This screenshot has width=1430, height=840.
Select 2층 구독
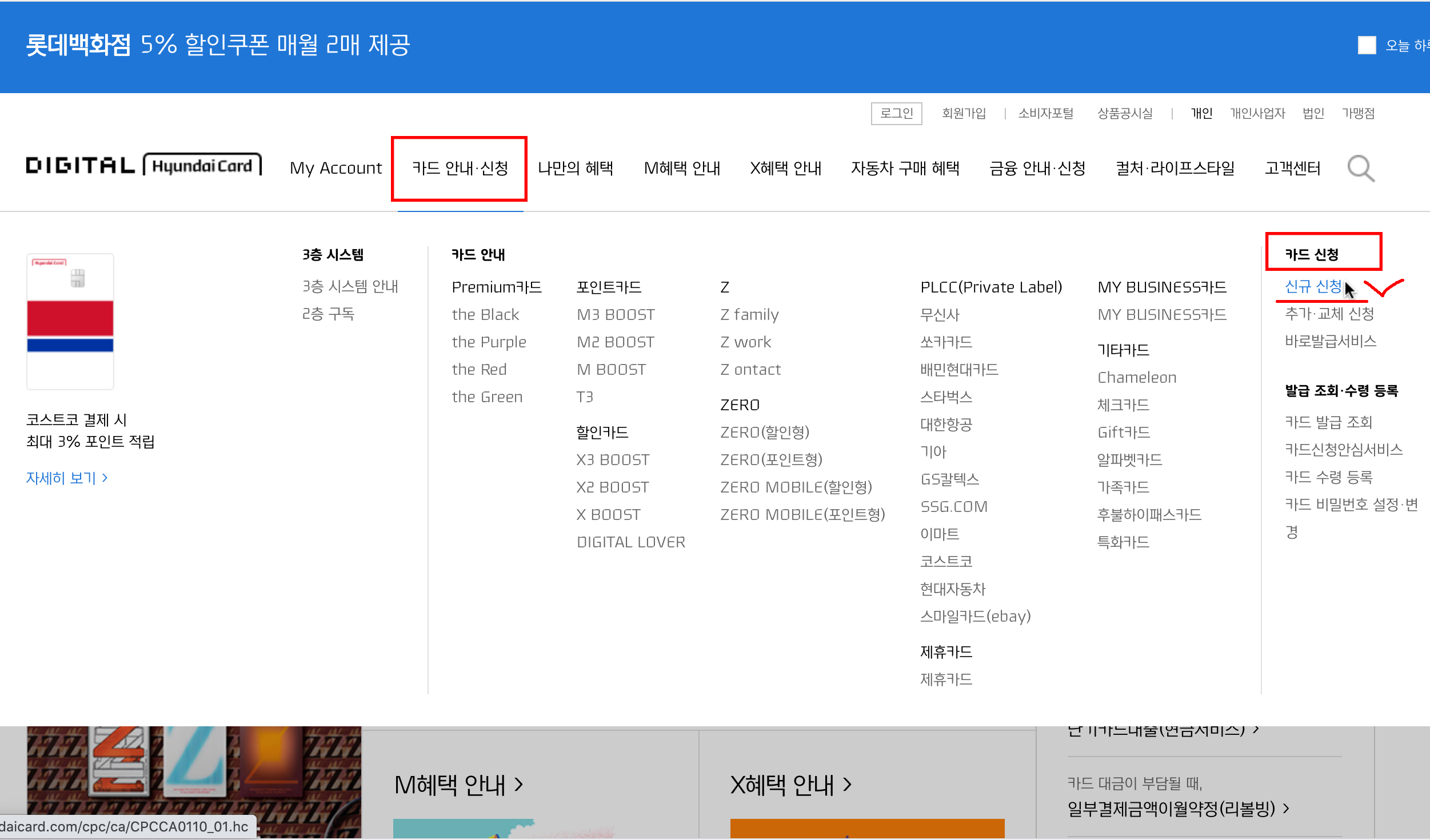(328, 313)
